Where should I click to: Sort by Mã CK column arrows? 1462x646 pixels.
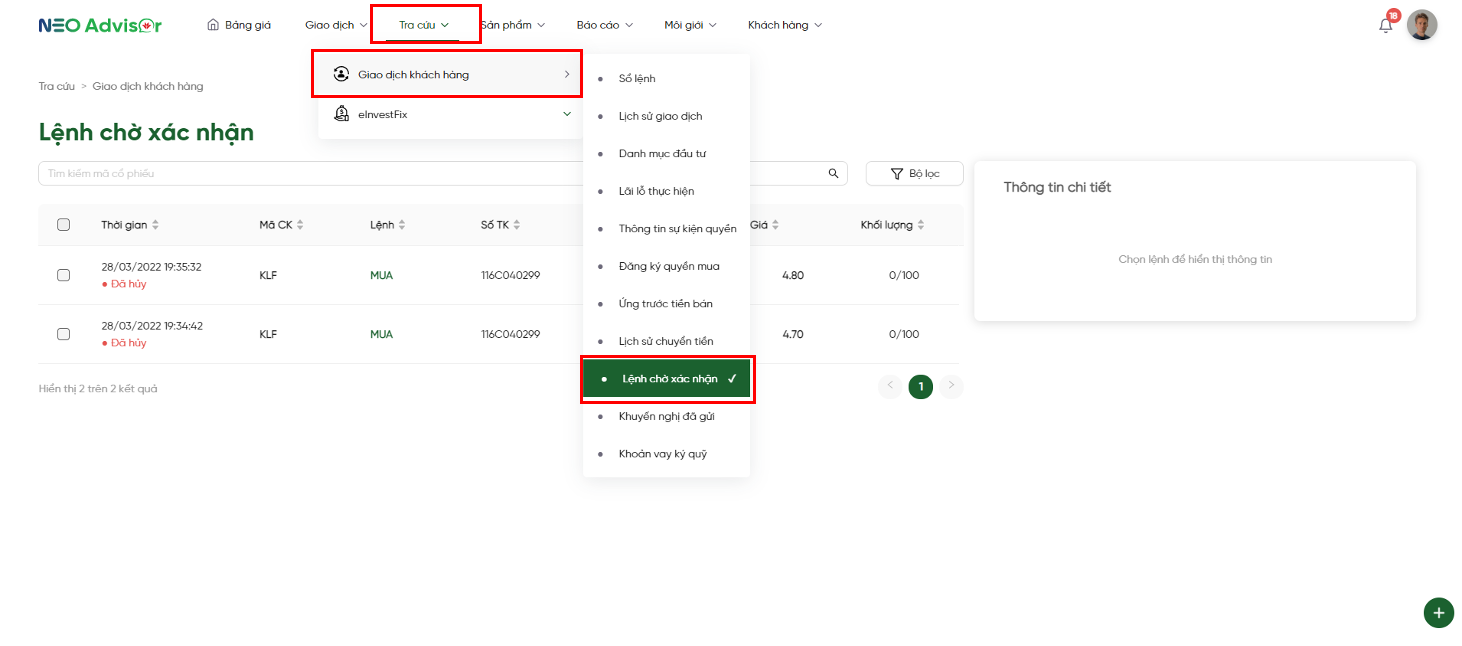click(300, 225)
